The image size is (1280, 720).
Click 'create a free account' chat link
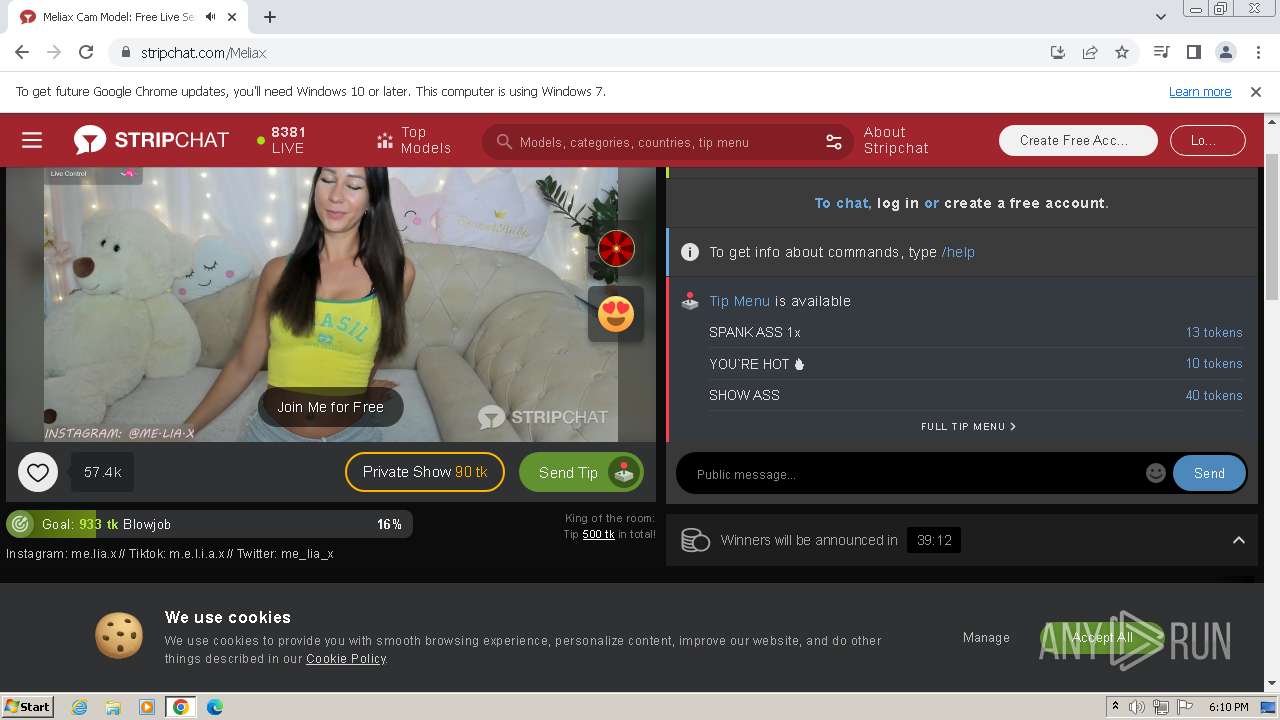coord(1024,203)
